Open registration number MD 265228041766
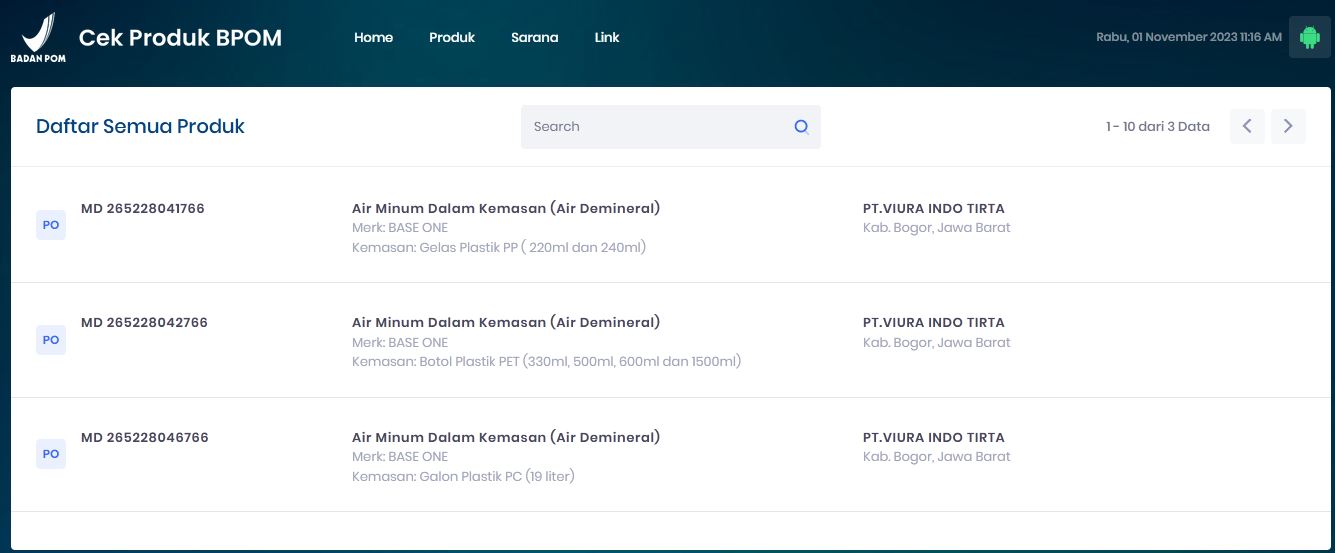The height and width of the screenshot is (553, 1335). pyautogui.click(x=143, y=209)
